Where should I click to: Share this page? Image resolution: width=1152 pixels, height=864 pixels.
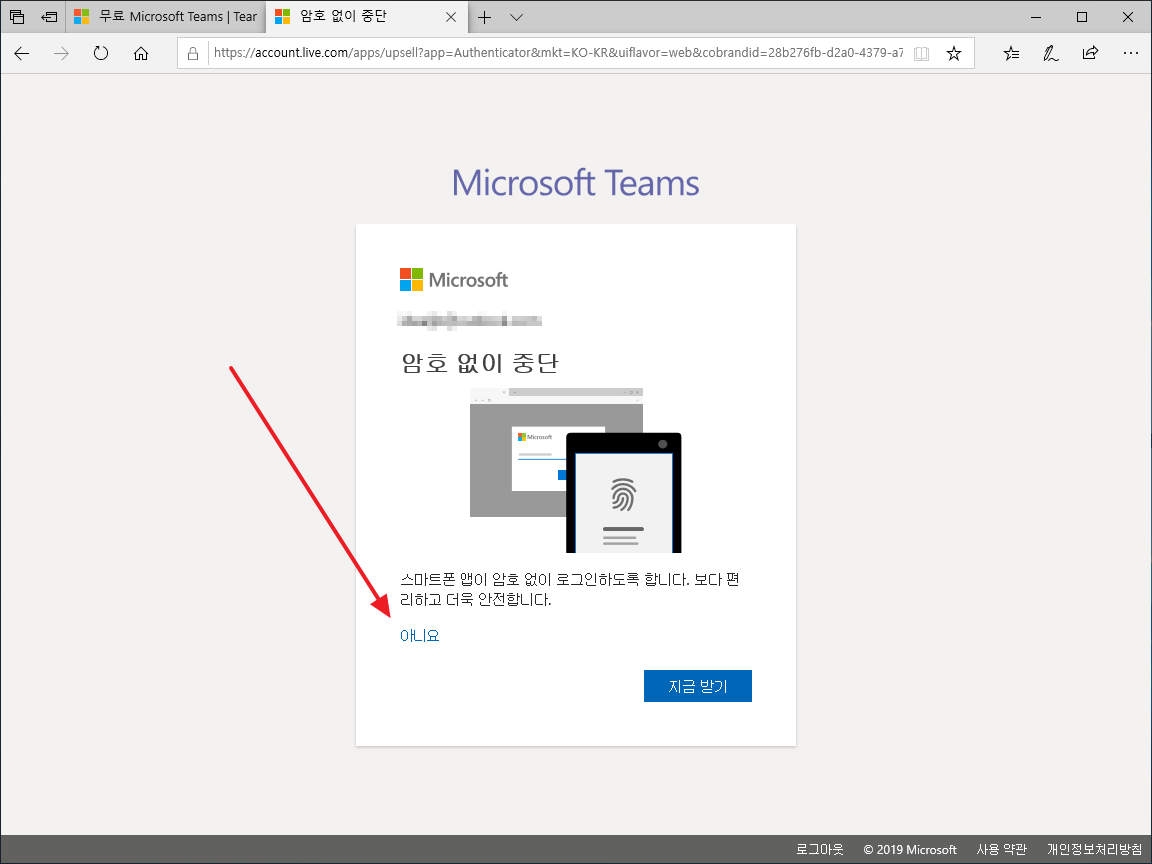[x=1090, y=53]
